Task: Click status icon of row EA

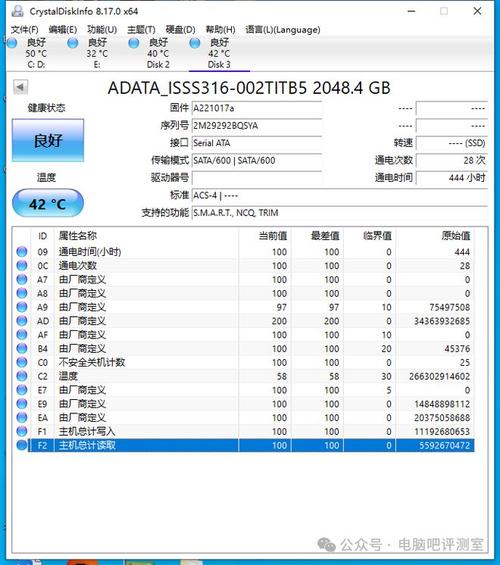Action: pyautogui.click(x=22, y=417)
